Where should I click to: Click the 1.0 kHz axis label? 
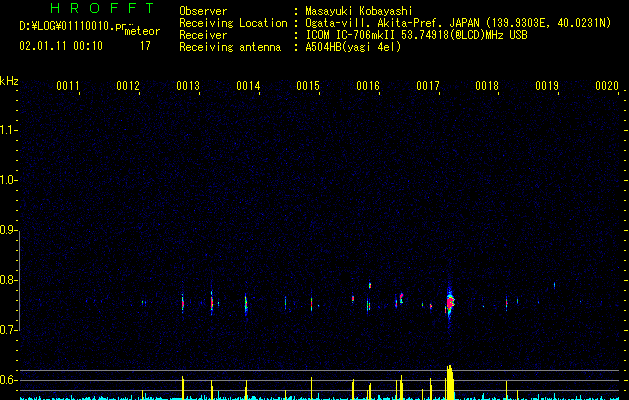tap(8, 180)
